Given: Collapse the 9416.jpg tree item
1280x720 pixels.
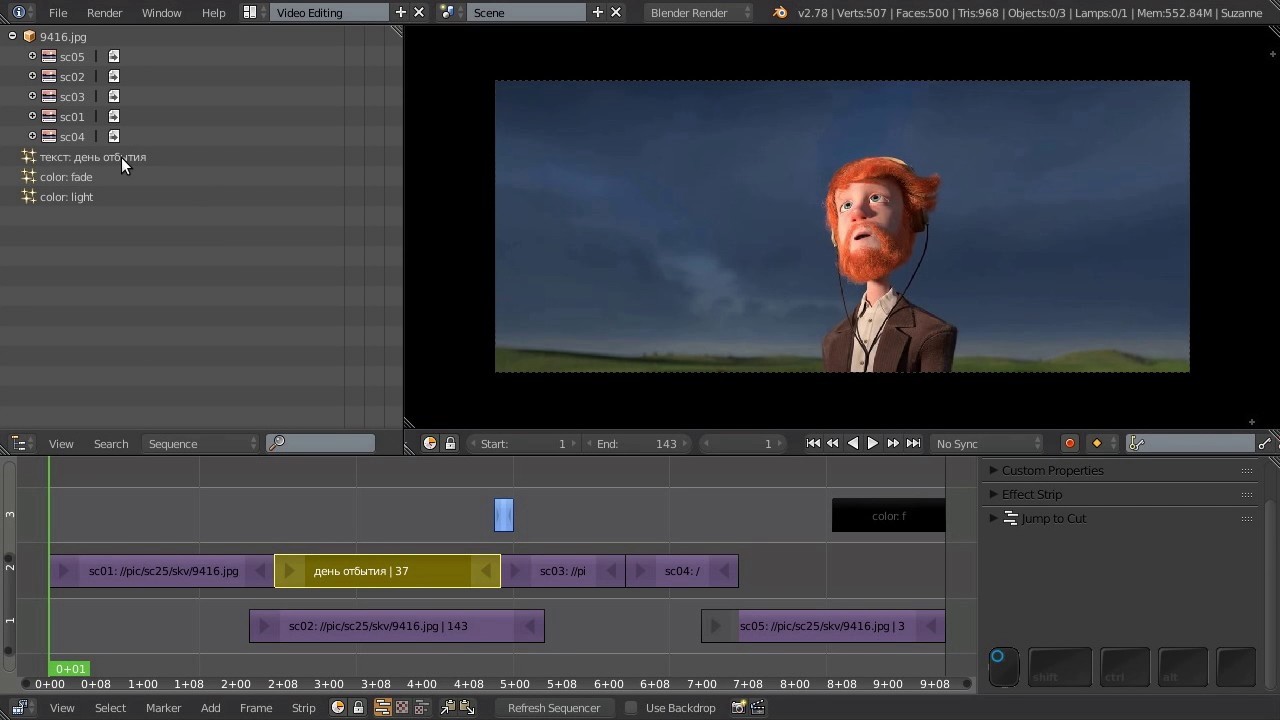Looking at the screenshot, I should coord(12,36).
